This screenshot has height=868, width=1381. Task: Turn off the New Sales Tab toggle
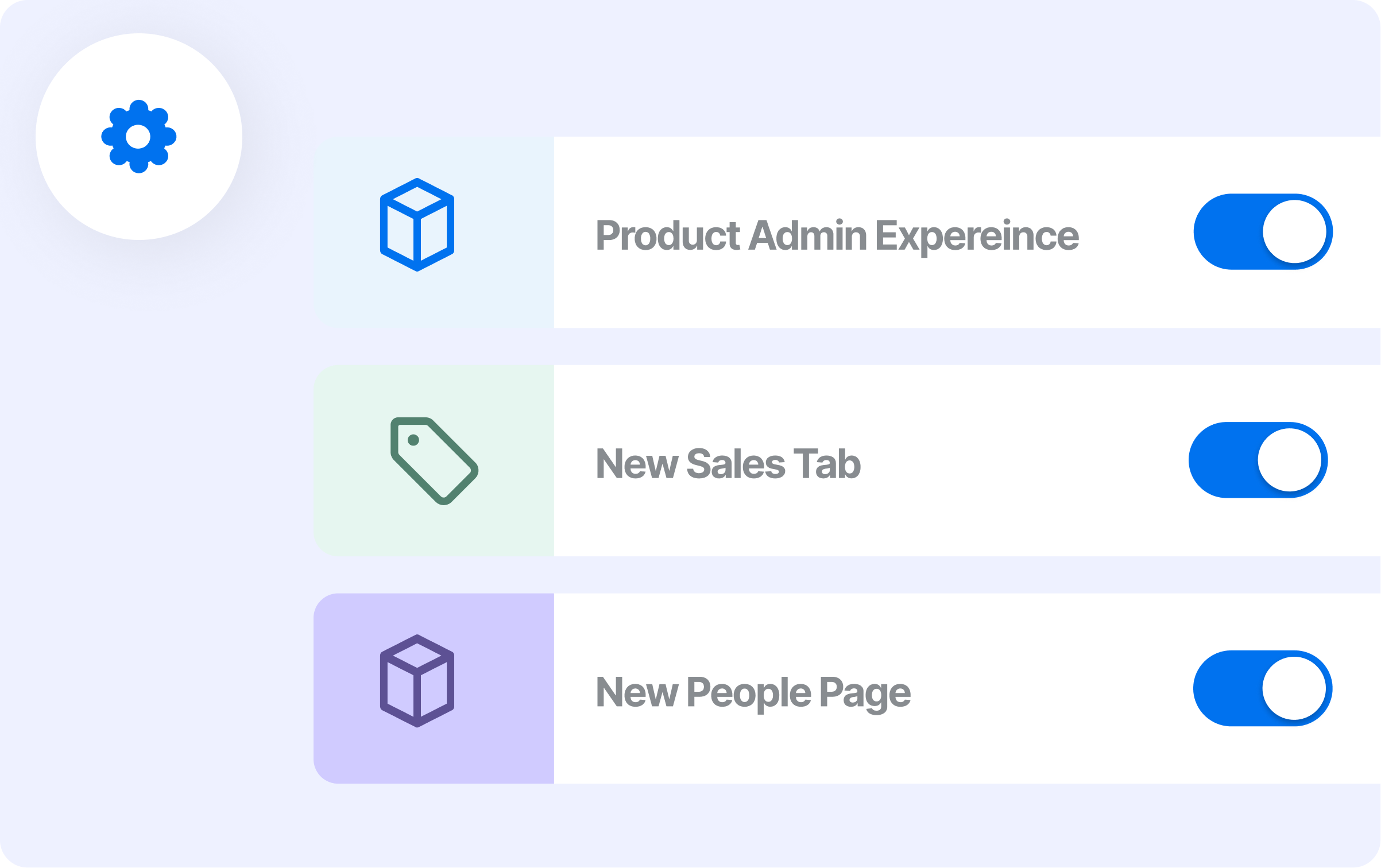pos(1258,460)
